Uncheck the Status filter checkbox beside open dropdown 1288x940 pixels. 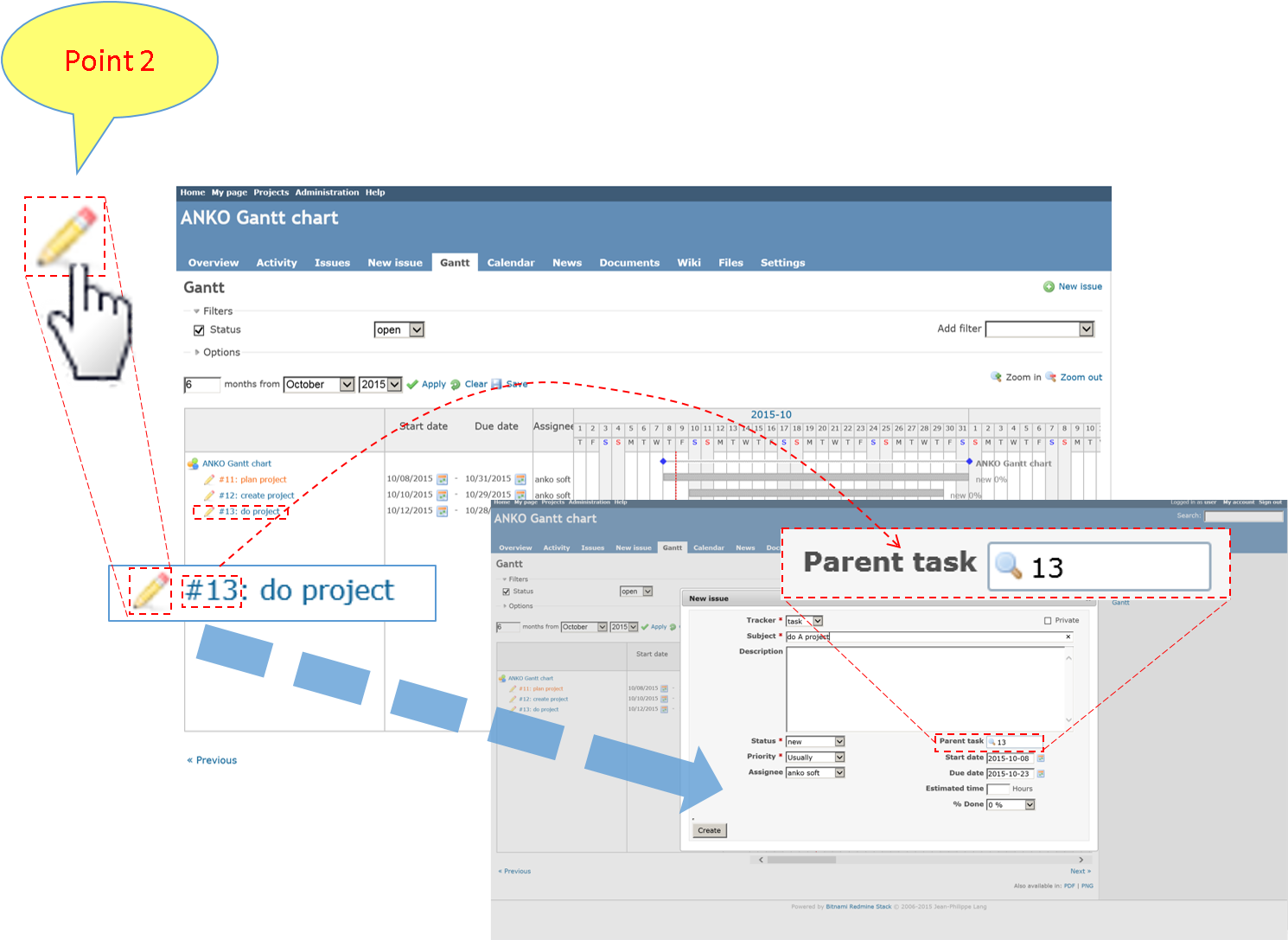tap(199, 330)
